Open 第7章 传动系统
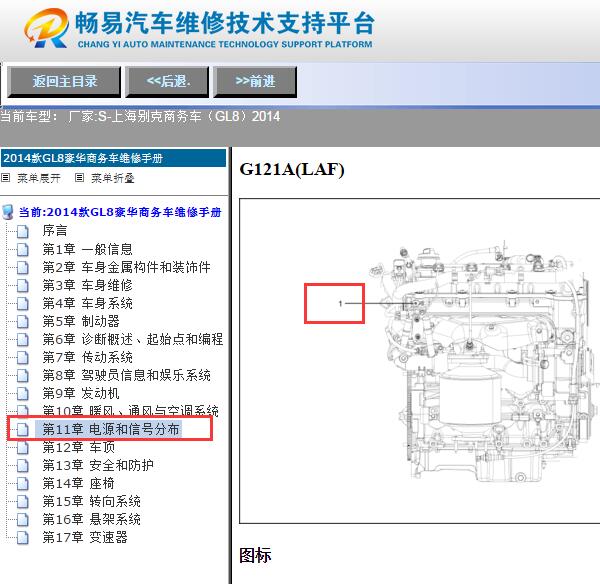Screen dimensions: 600x584 tap(87, 357)
